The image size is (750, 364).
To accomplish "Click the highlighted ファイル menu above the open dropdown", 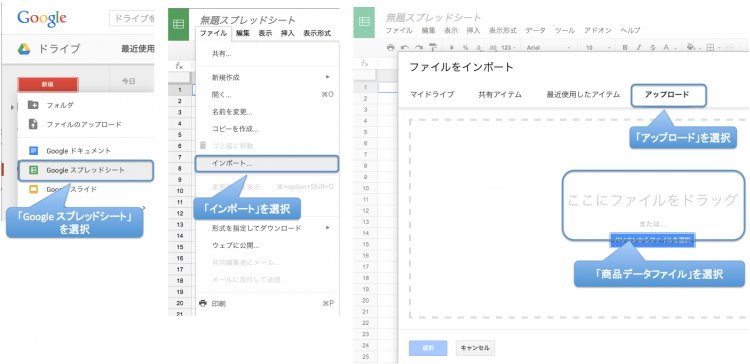I will pyautogui.click(x=213, y=33).
